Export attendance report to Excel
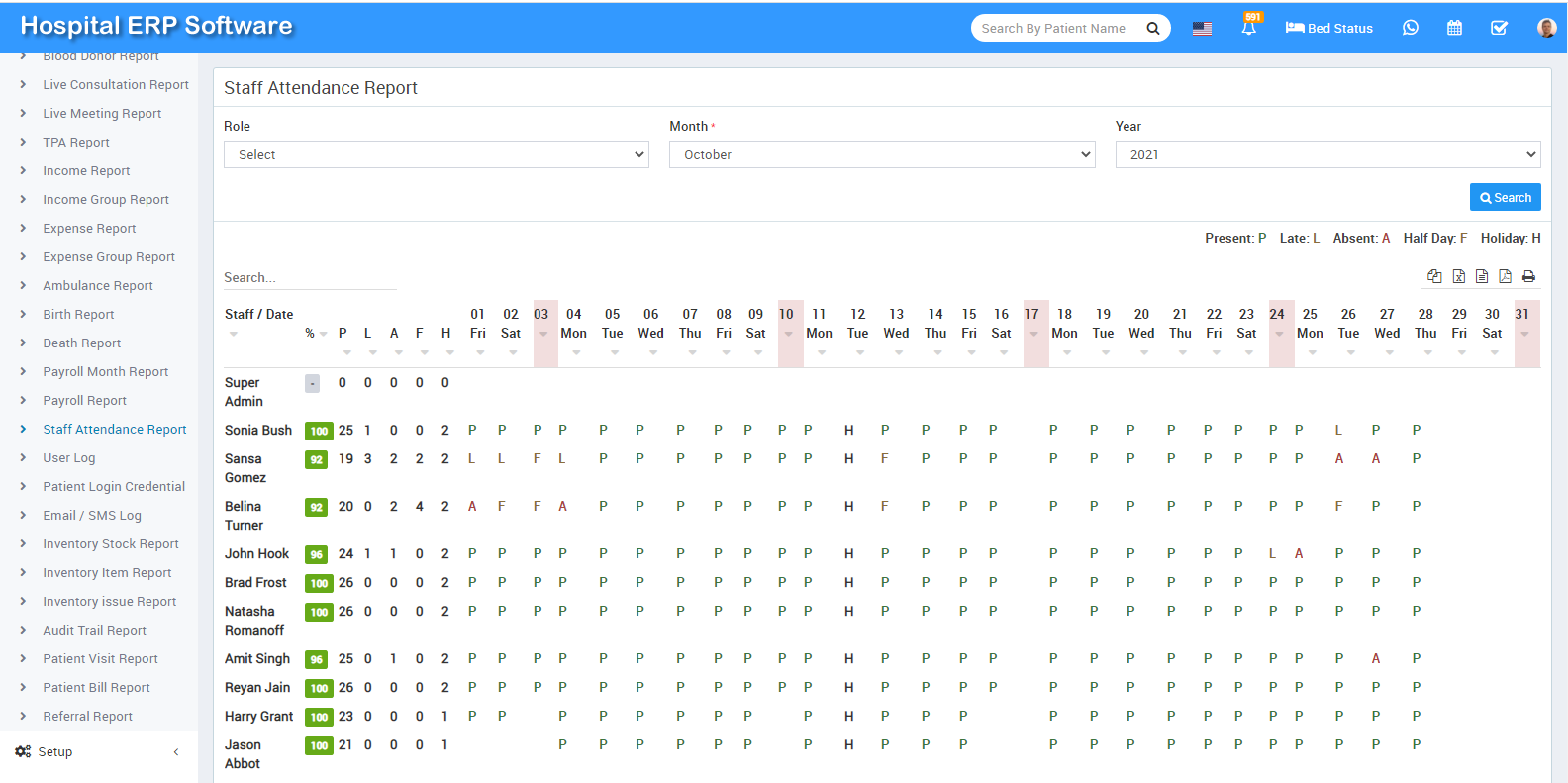 click(1458, 276)
